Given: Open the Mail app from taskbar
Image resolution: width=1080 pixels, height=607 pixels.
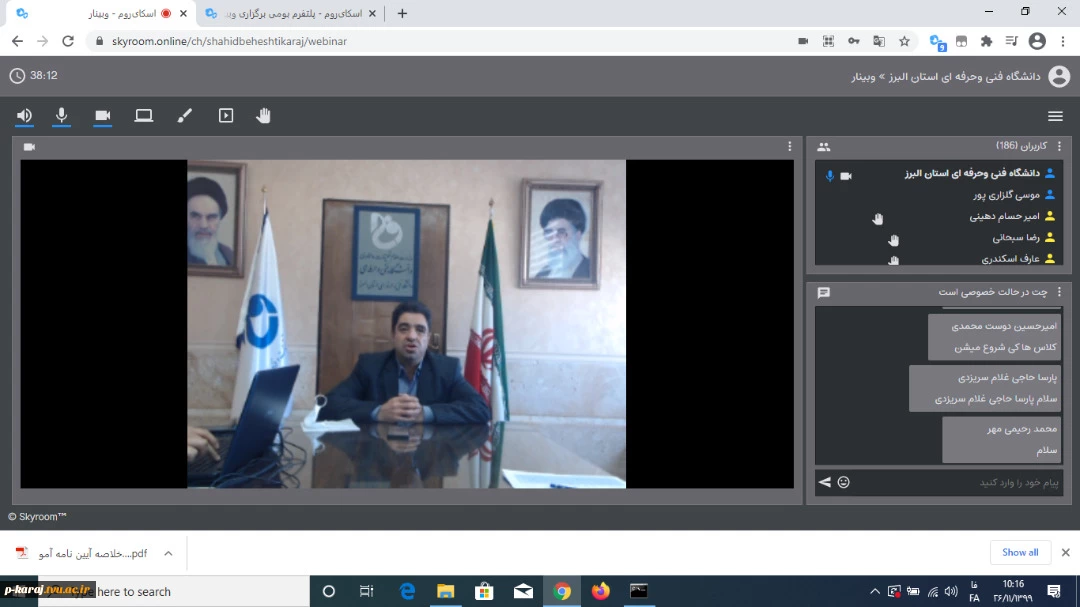Looking at the screenshot, I should (523, 591).
